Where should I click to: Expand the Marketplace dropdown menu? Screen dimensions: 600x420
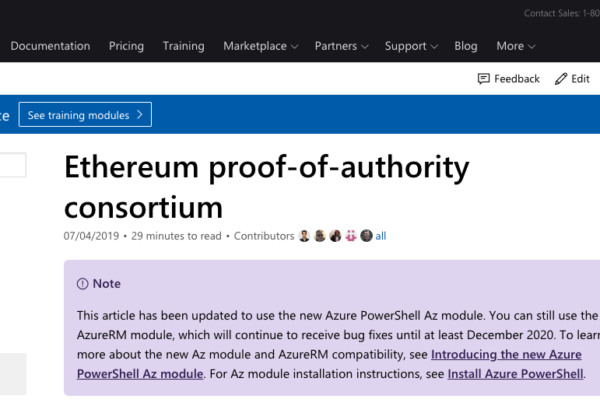pyautogui.click(x=261, y=46)
